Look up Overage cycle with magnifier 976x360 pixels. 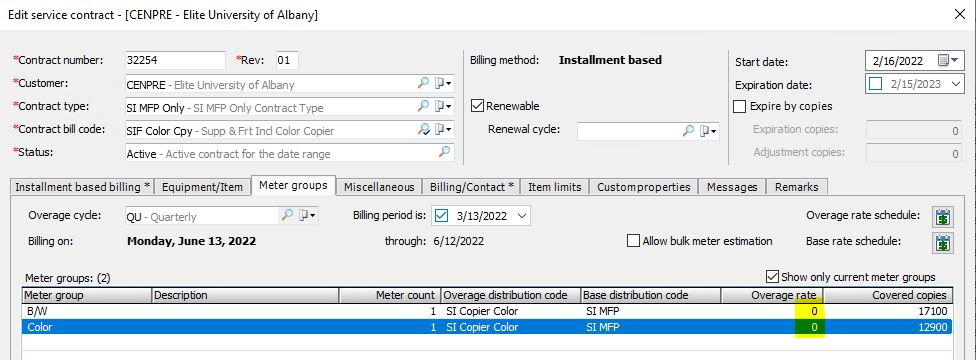287,216
